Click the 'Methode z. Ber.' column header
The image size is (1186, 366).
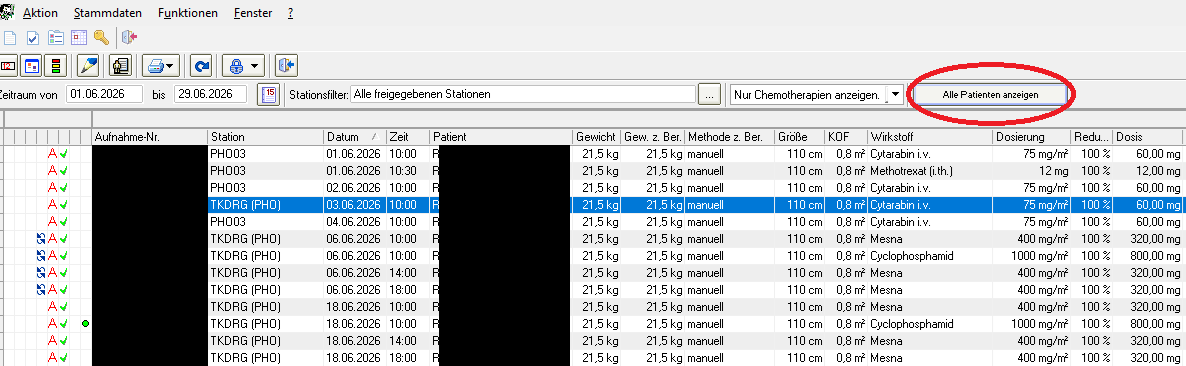point(730,137)
